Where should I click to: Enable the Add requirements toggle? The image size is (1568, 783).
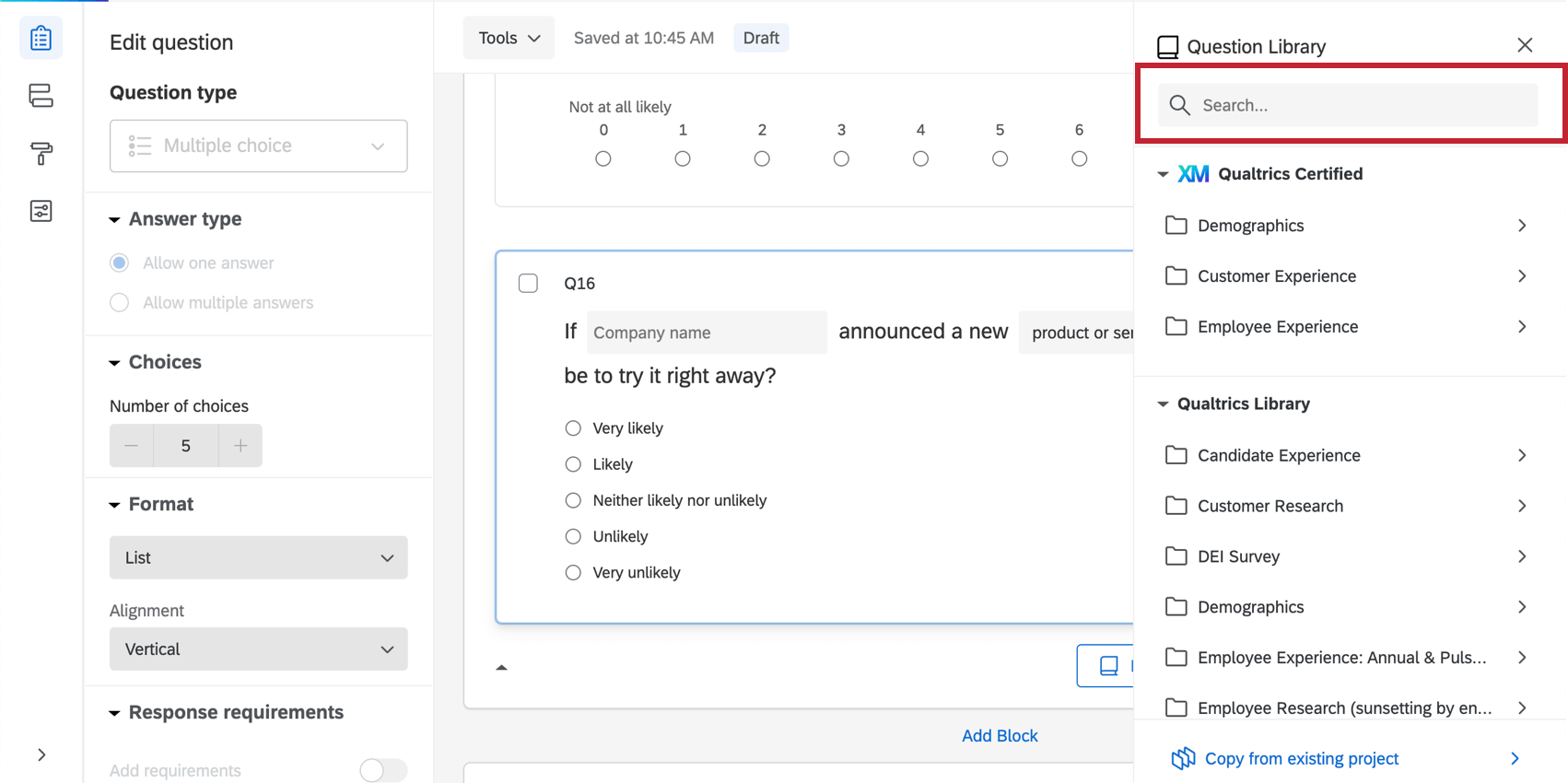382,770
